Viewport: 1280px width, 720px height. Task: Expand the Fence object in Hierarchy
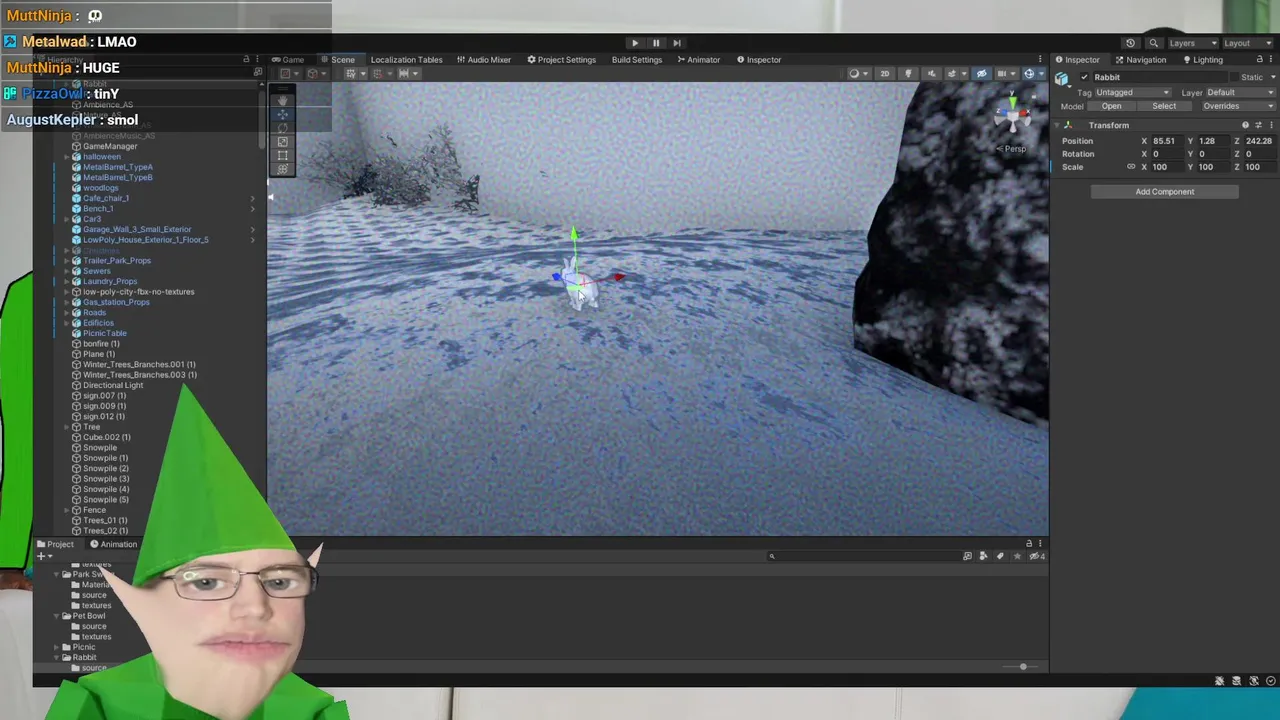coord(66,511)
